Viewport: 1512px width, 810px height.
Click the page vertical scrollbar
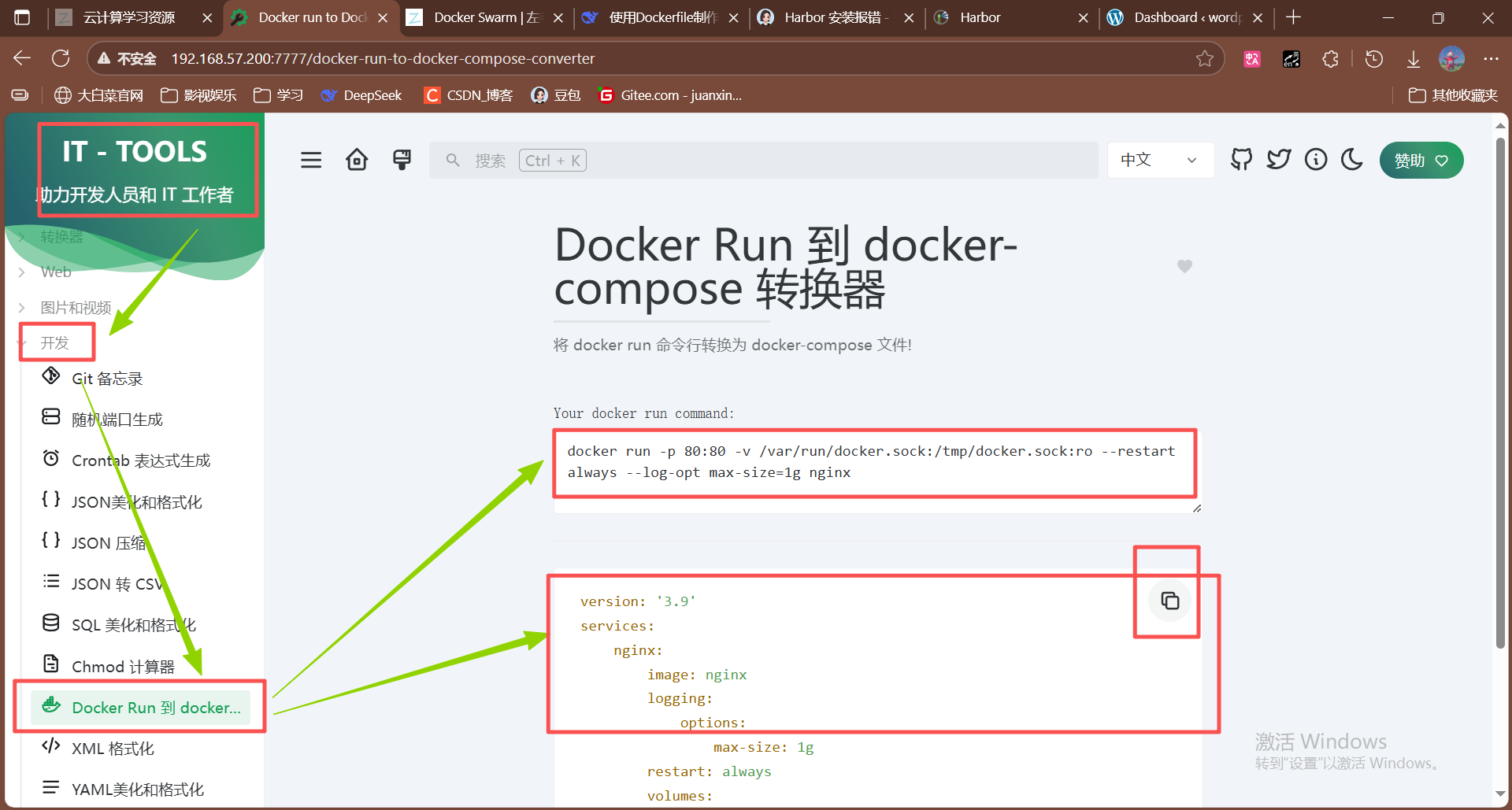(1500, 394)
